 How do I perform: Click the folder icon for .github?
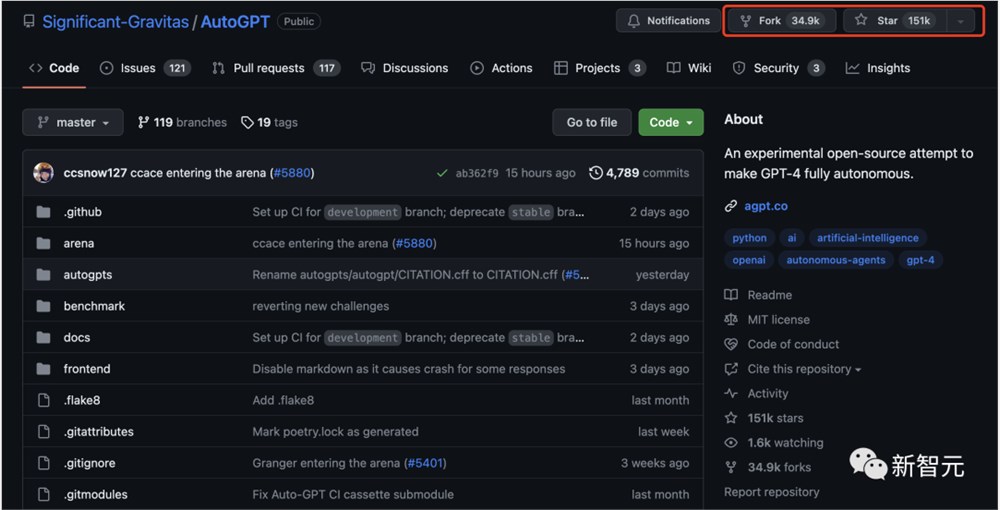point(43,212)
